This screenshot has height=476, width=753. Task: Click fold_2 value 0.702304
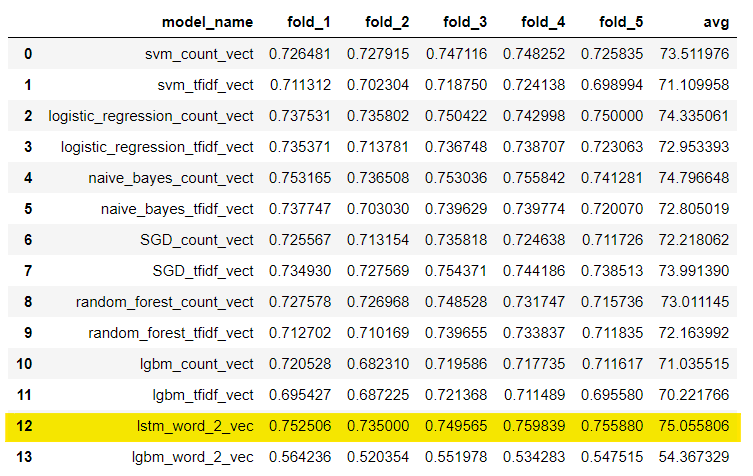click(x=378, y=85)
